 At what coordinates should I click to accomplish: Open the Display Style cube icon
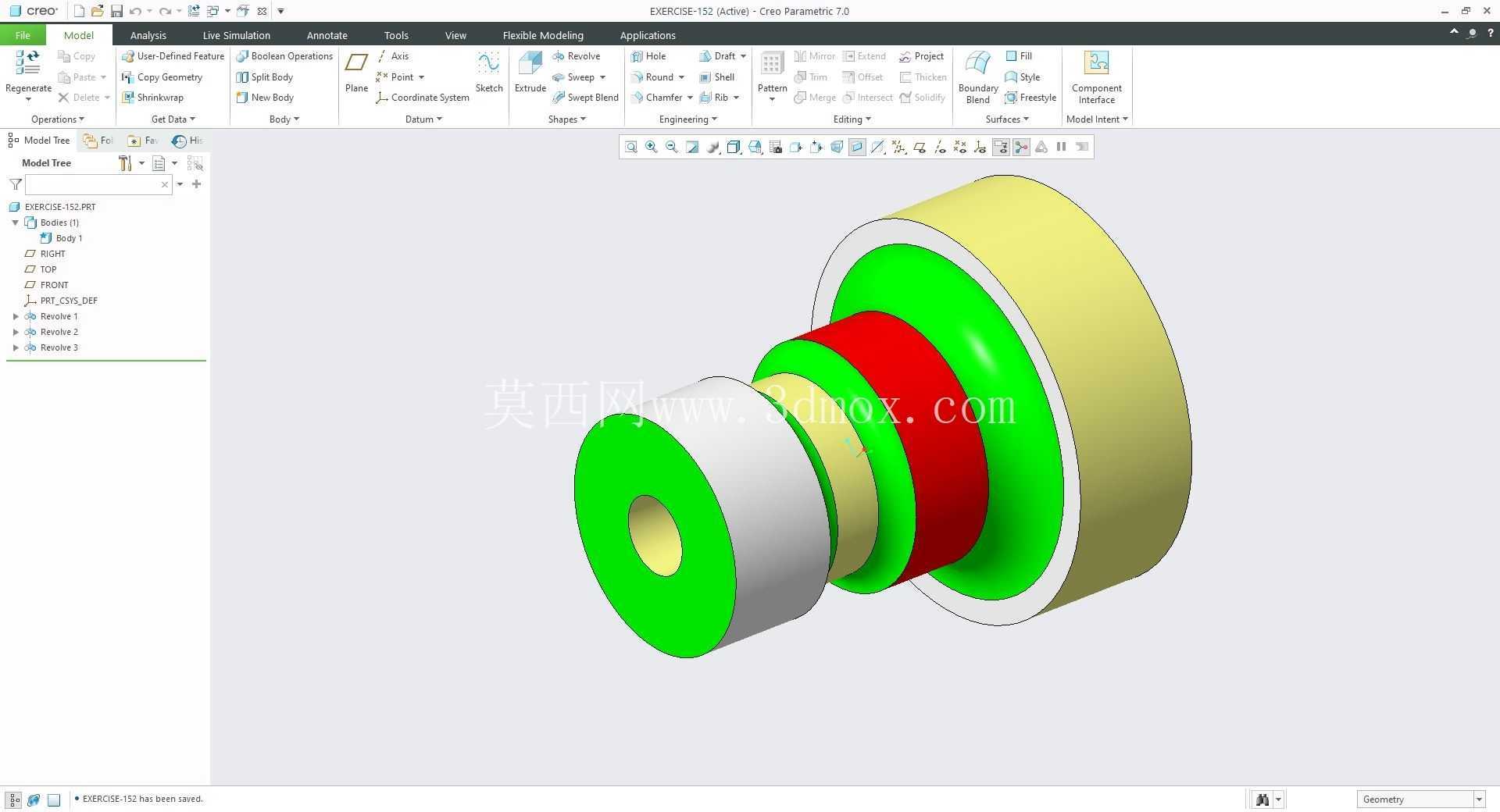tap(734, 147)
